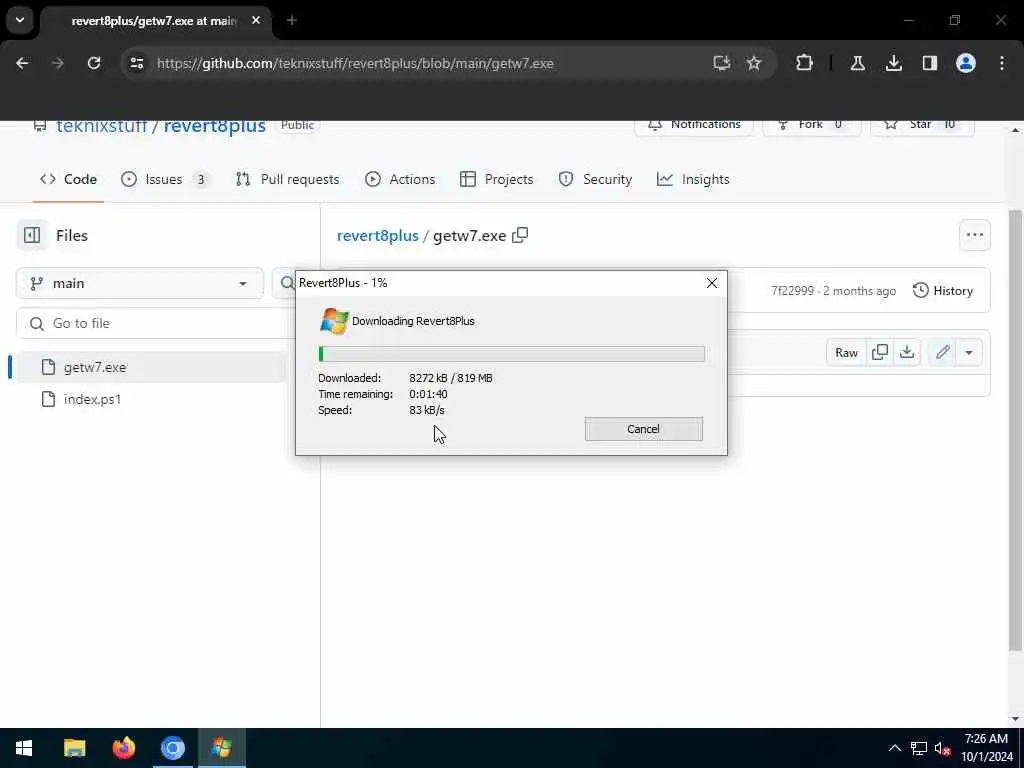This screenshot has height=768, width=1024.
Task: Open Chrome three-dot menu
Action: tap(1002, 63)
